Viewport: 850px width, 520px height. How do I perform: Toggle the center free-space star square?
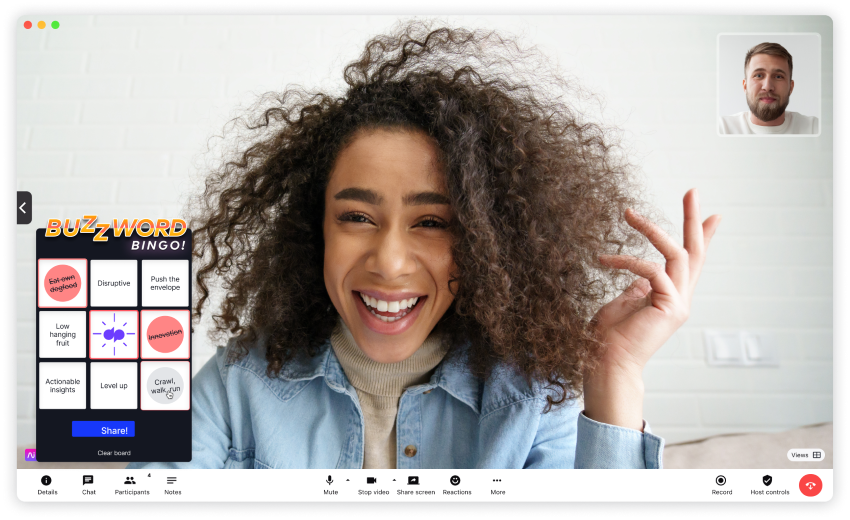[x=114, y=335]
